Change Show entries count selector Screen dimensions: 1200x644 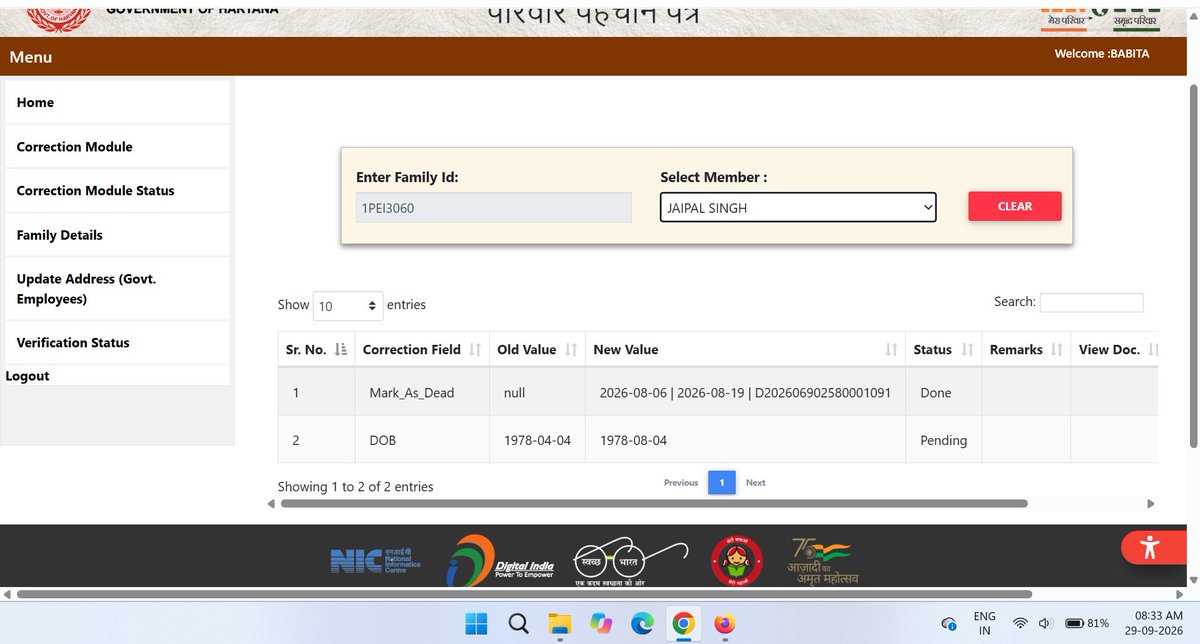(348, 306)
